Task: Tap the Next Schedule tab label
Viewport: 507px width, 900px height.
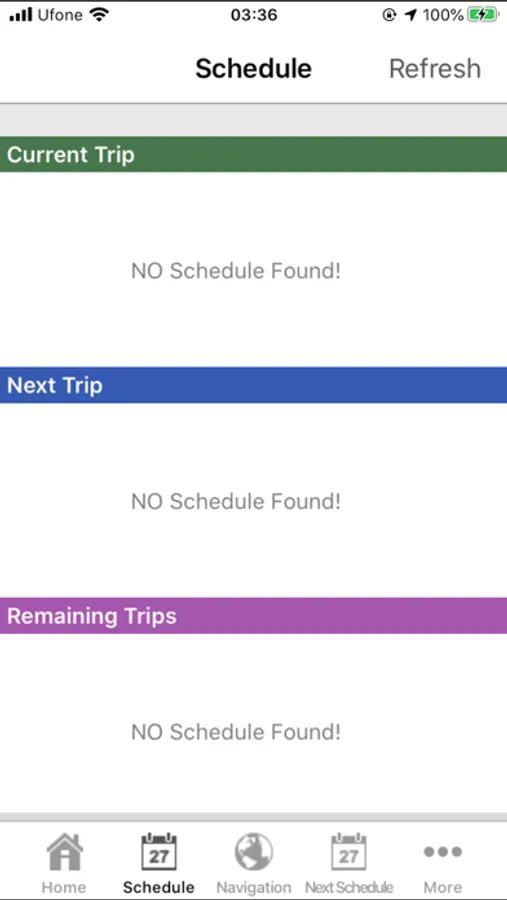Action: [349, 887]
